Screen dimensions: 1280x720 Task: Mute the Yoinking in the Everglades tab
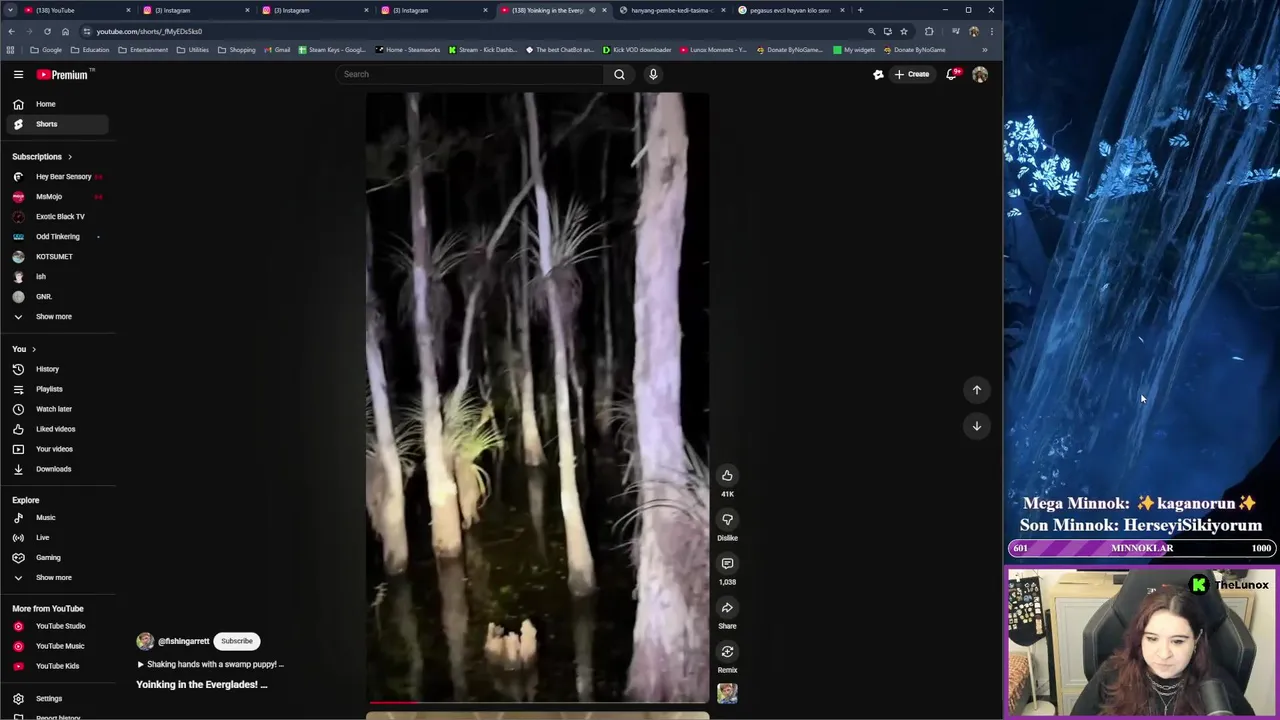tap(592, 10)
